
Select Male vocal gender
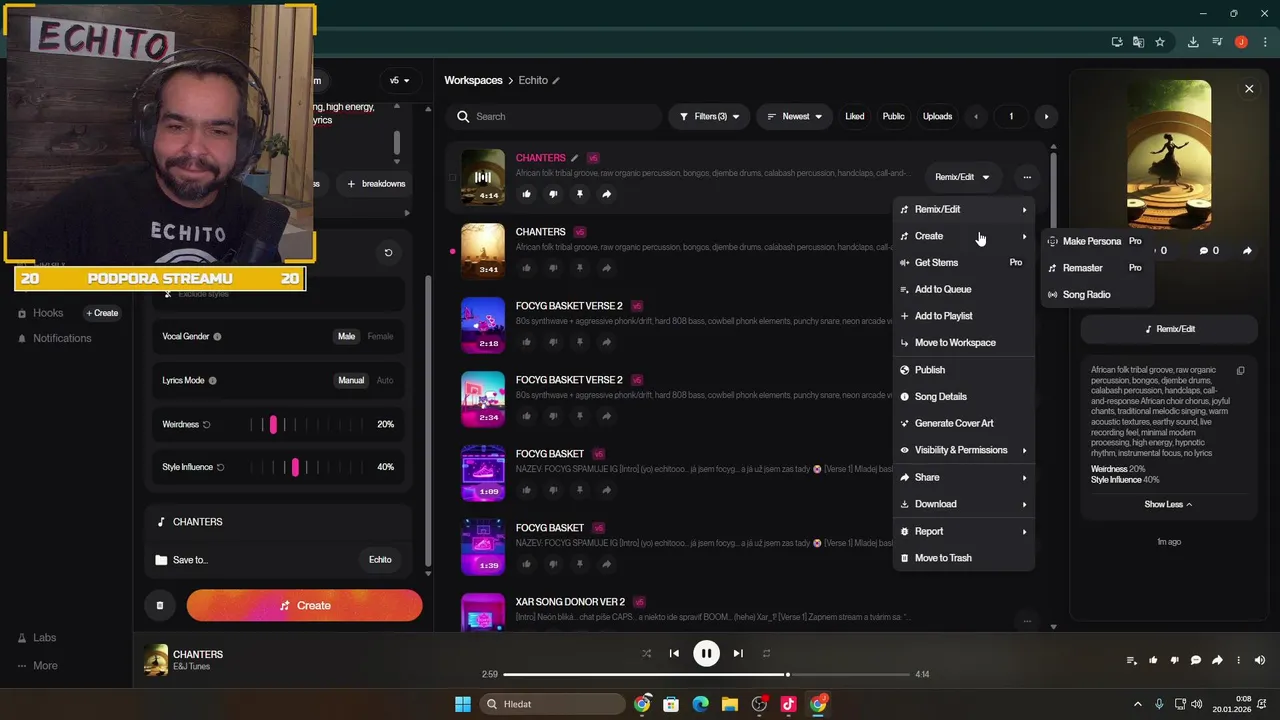coord(346,337)
